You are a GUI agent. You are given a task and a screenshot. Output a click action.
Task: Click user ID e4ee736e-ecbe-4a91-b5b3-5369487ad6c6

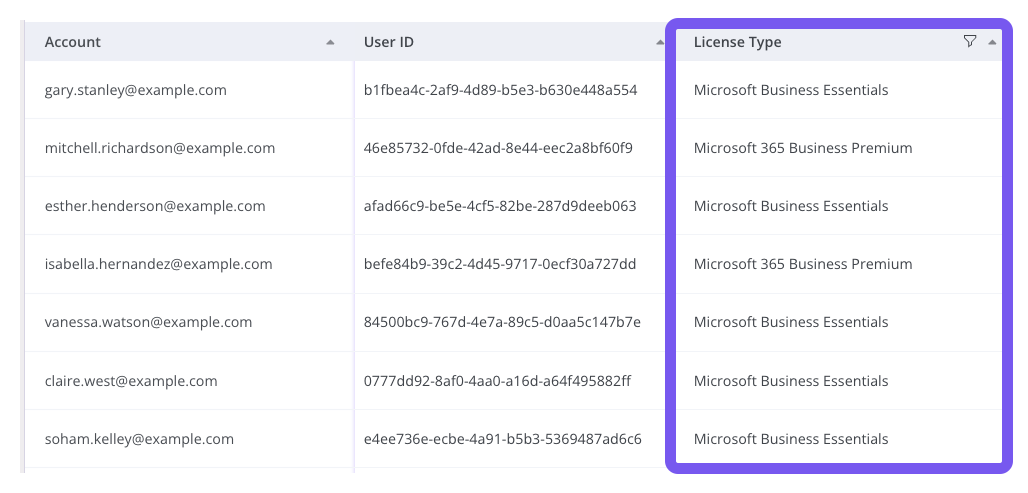[x=503, y=439]
